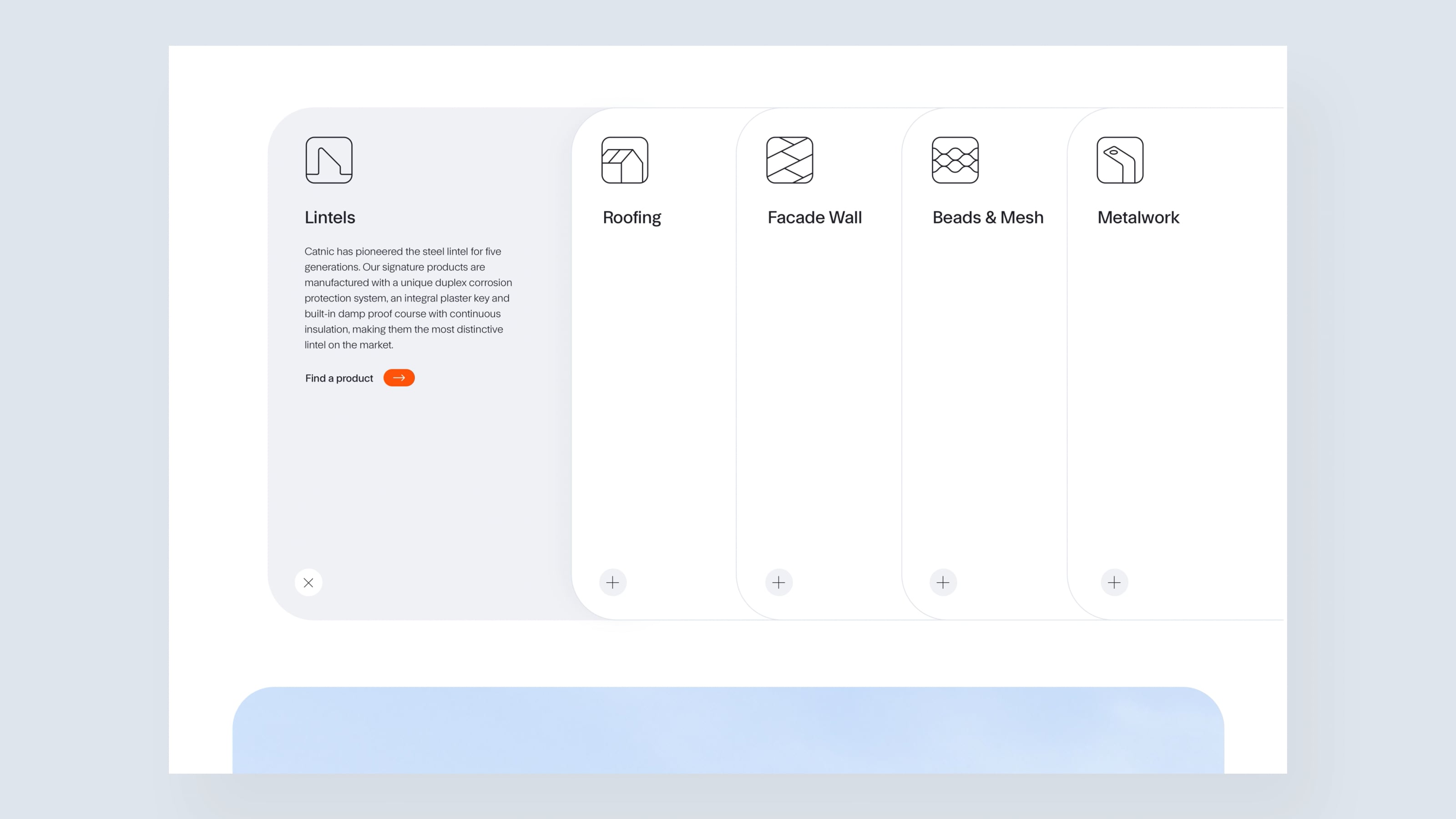Click the Roofing house icon

click(x=625, y=160)
